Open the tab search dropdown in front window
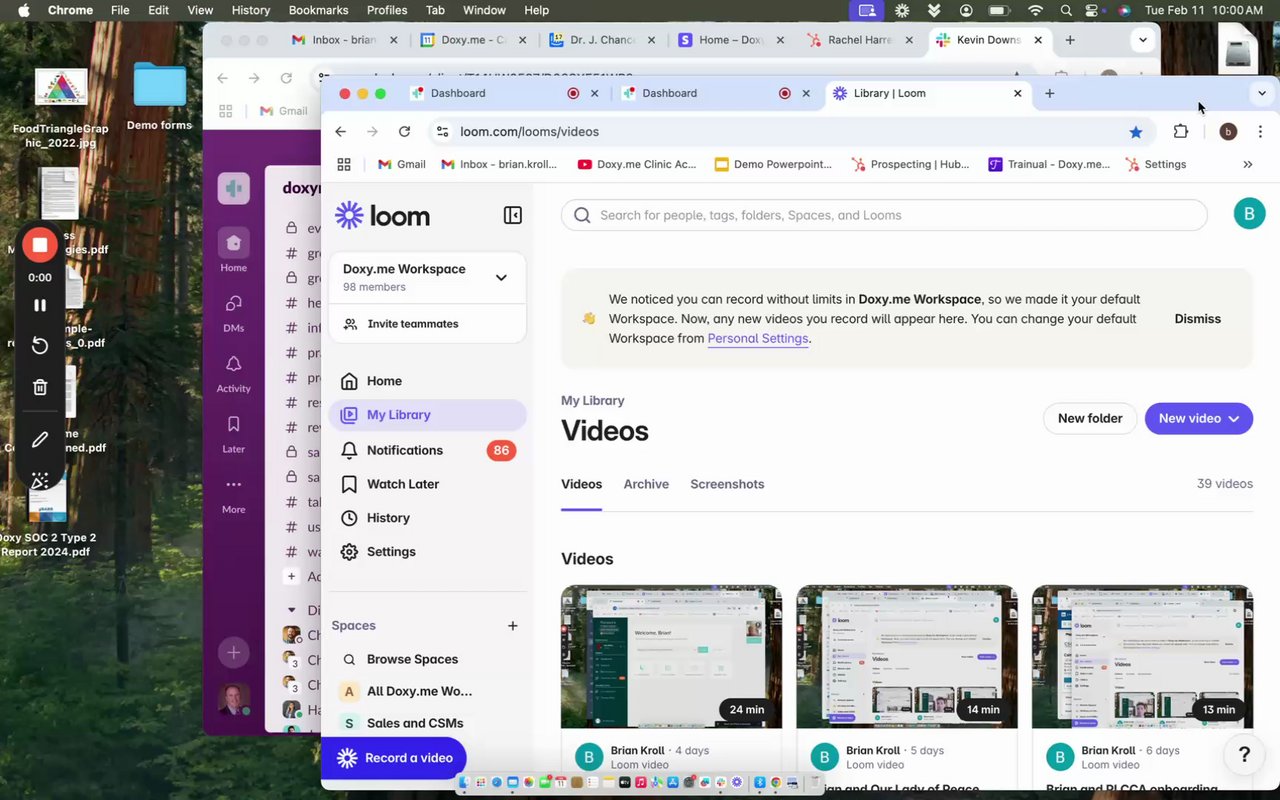Viewport: 1280px width, 800px height. 1262,93
